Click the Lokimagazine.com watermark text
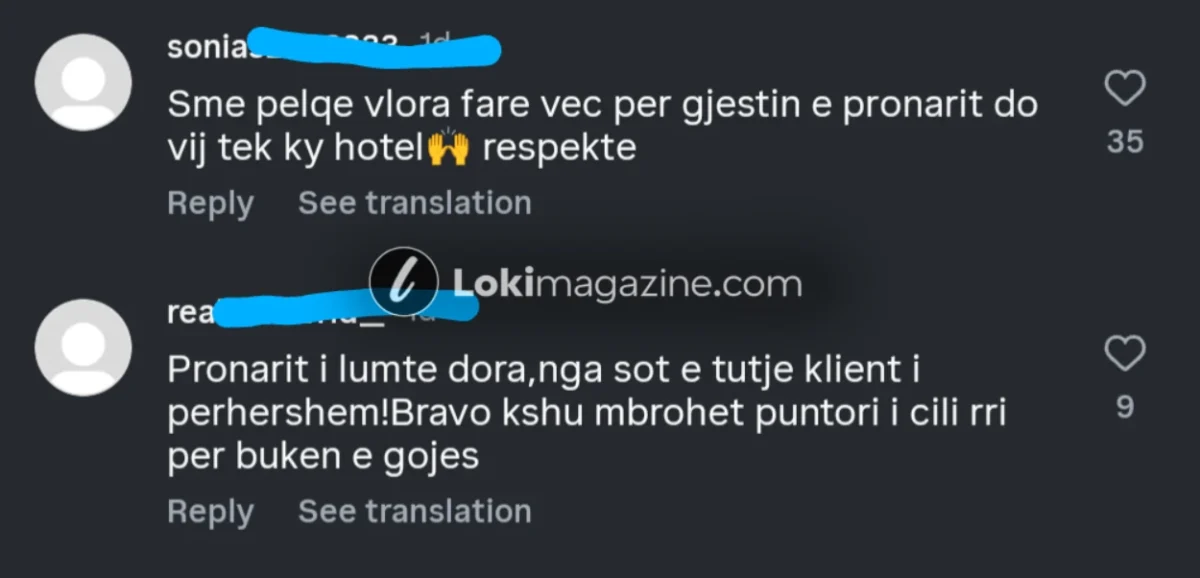 (x=628, y=283)
